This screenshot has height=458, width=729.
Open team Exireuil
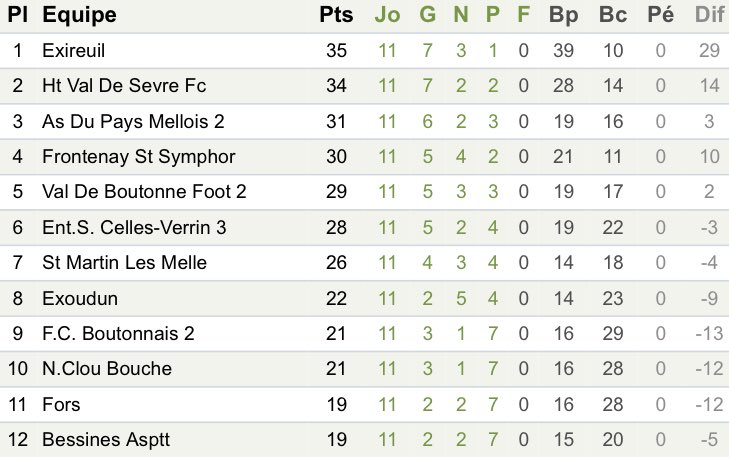73,50
